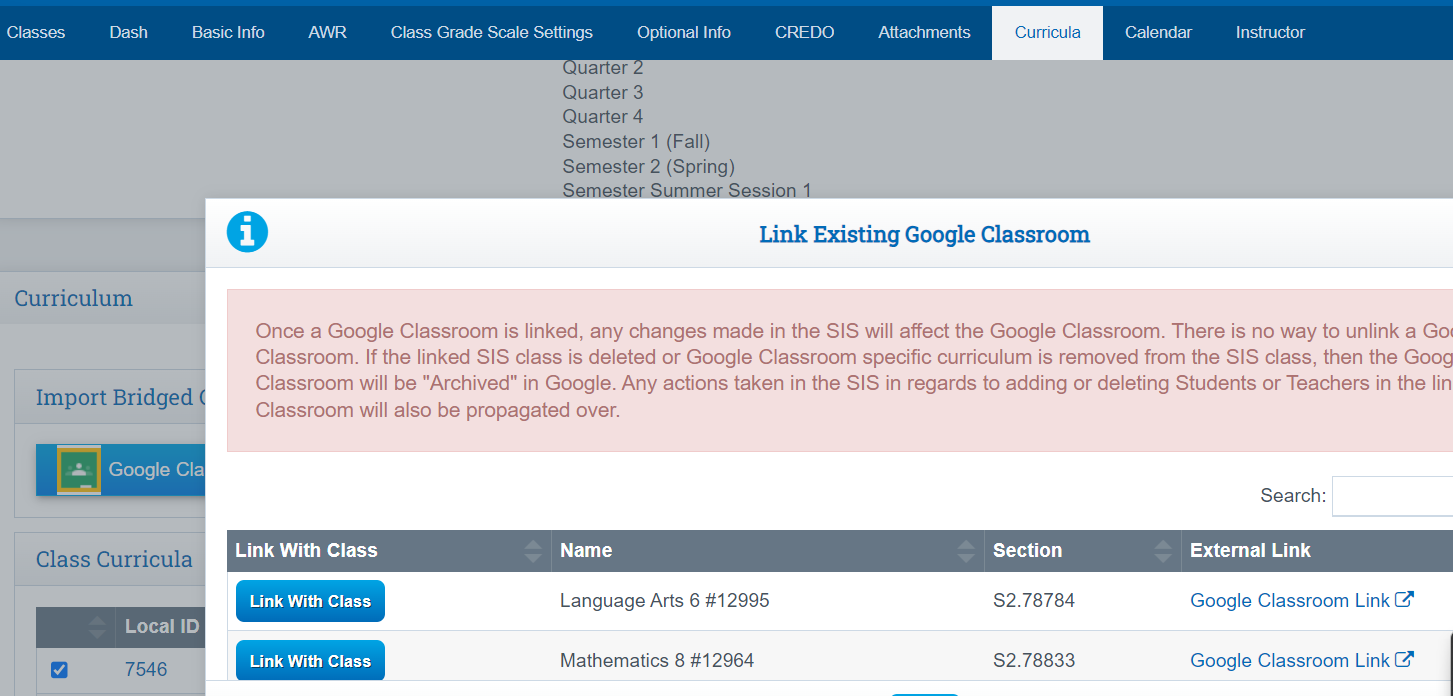Click the Google Classroom import button
Screen dimensions: 1453x696
click(121, 470)
